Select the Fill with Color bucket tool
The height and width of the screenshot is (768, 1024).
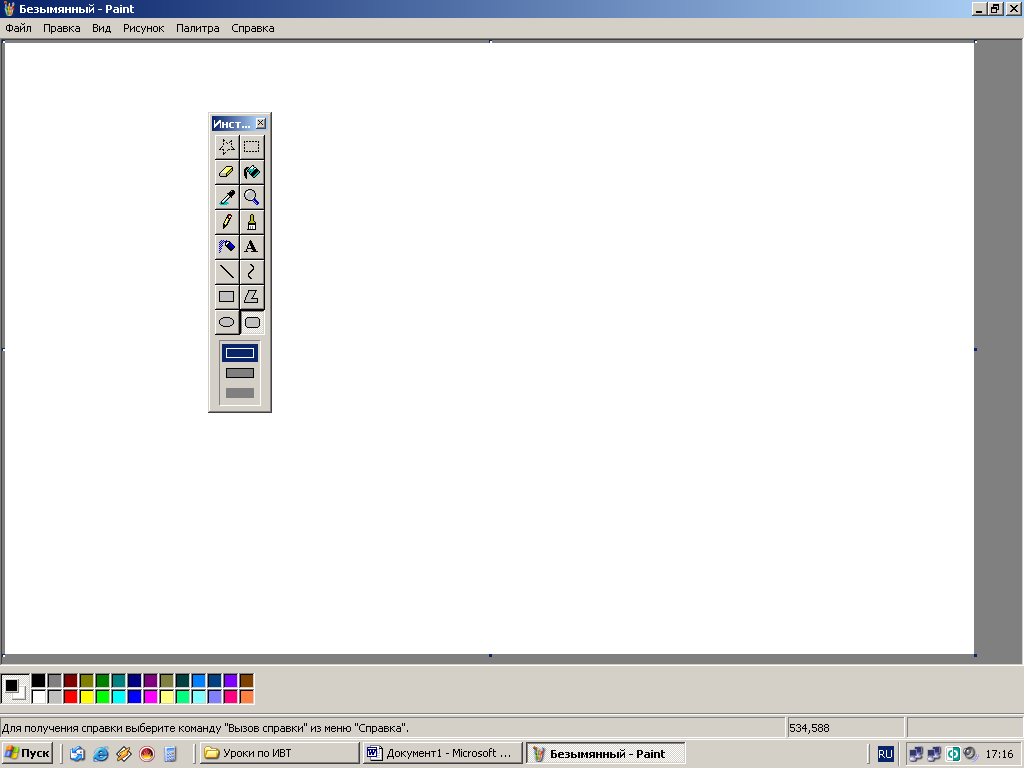pyautogui.click(x=252, y=172)
